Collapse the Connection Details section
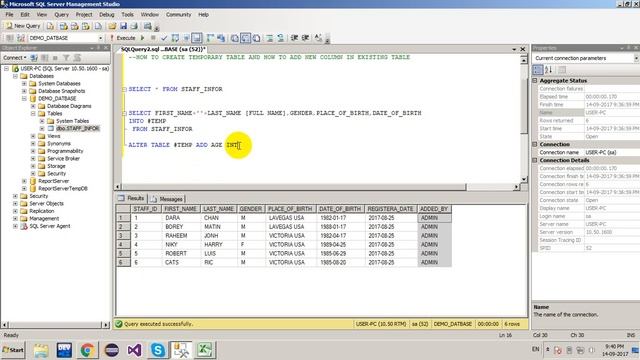 point(535,160)
